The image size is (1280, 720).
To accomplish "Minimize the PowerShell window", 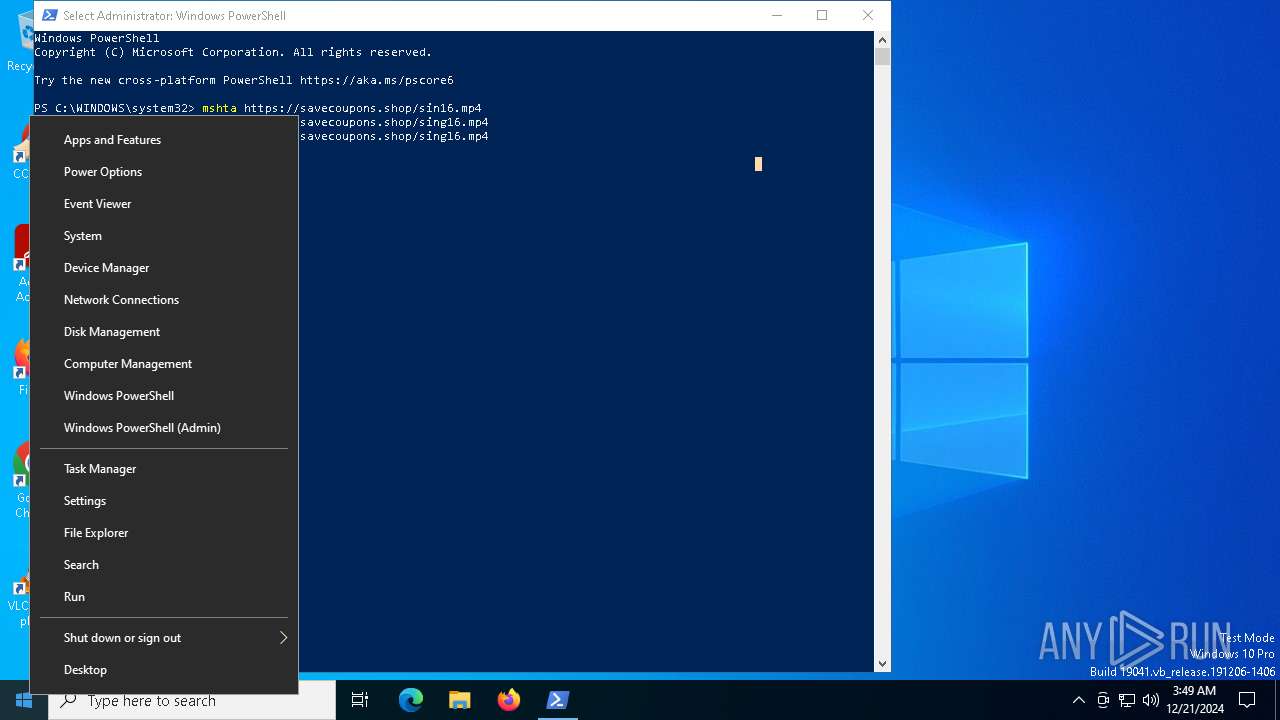I will 776,15.
